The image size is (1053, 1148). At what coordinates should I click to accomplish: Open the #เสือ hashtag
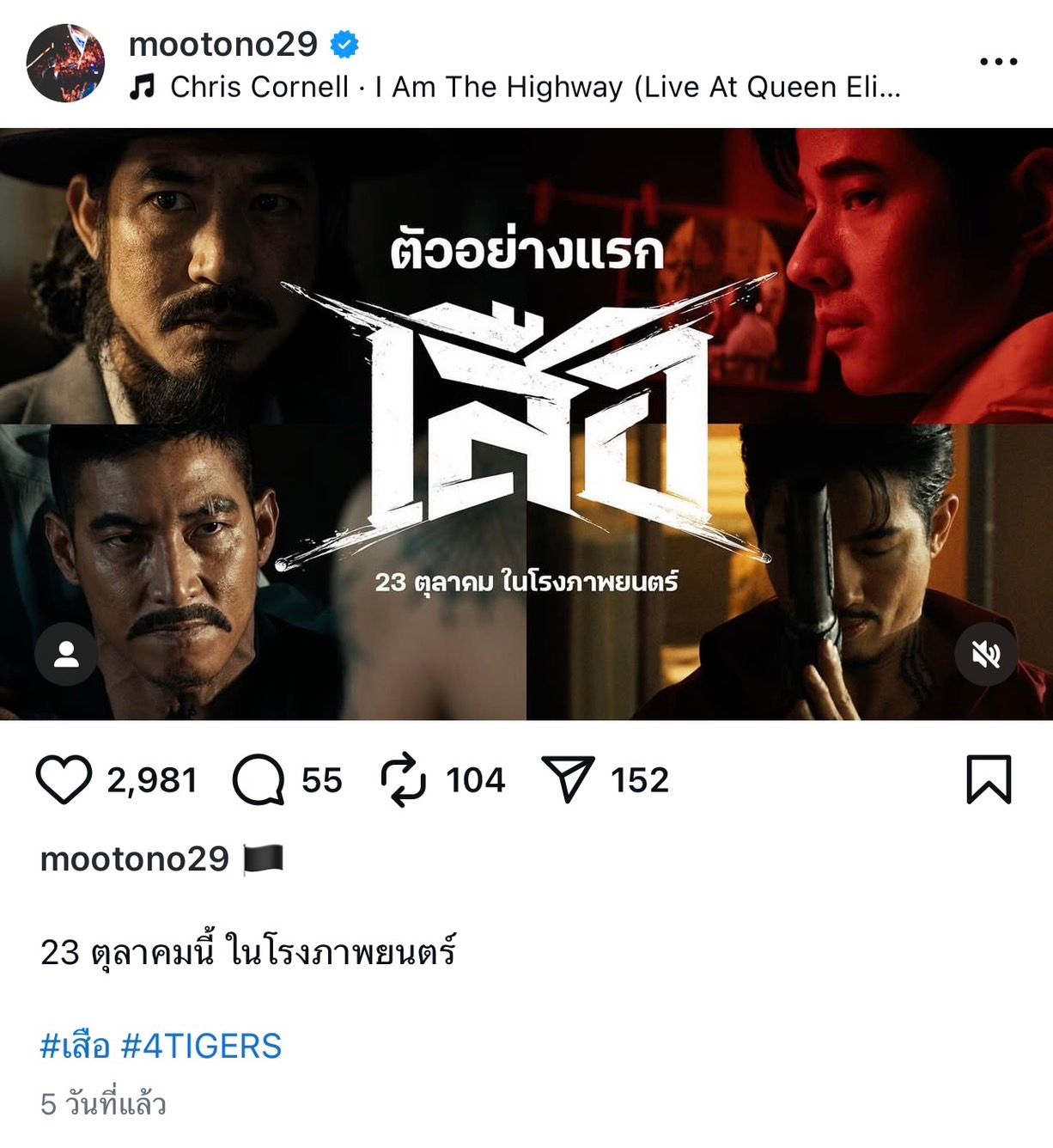click(x=76, y=1046)
